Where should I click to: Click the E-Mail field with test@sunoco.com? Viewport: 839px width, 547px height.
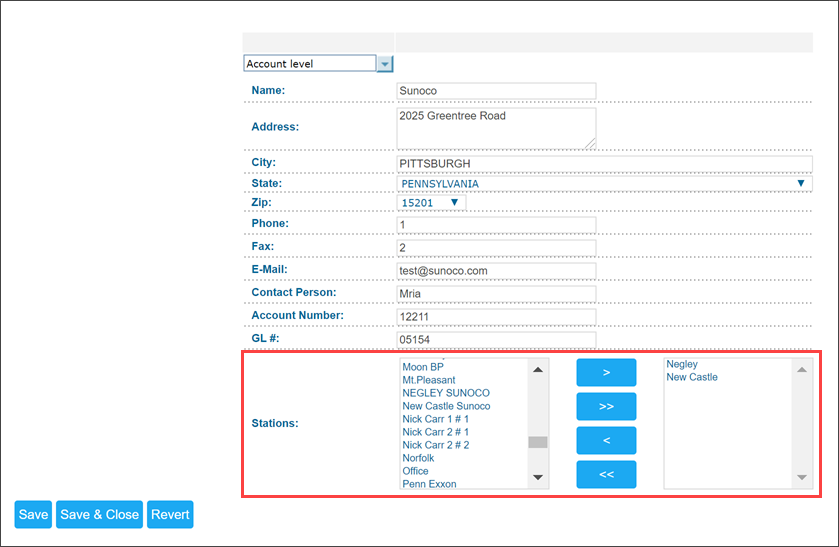496,271
